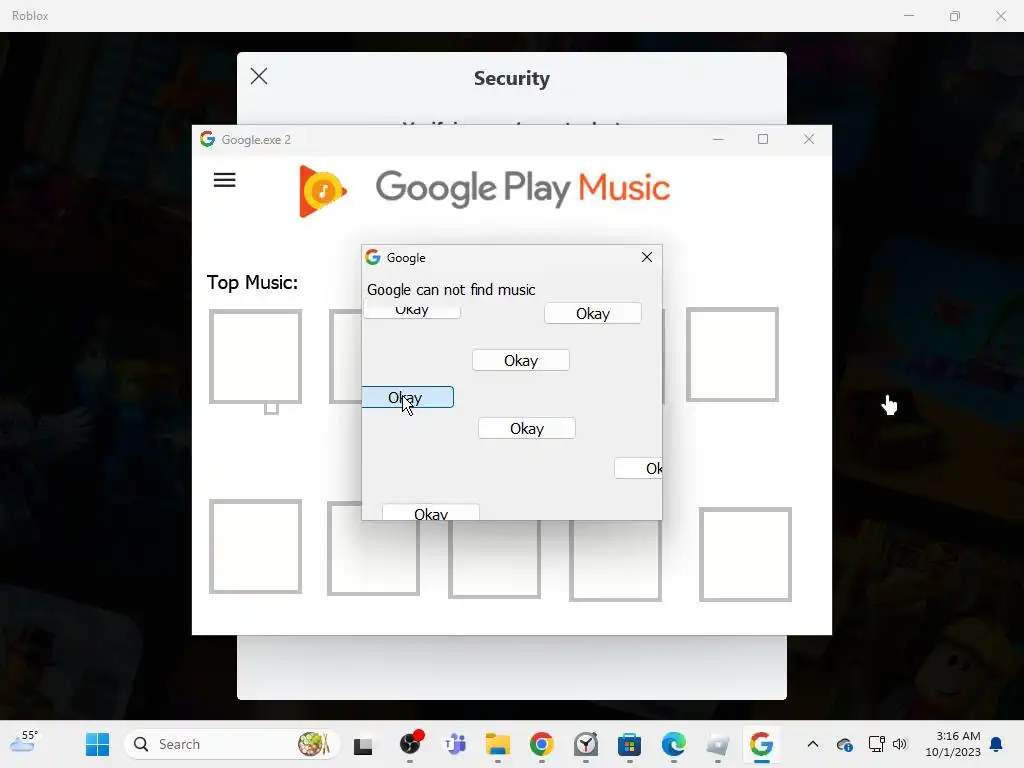Click the taskbar Search box

231,744
